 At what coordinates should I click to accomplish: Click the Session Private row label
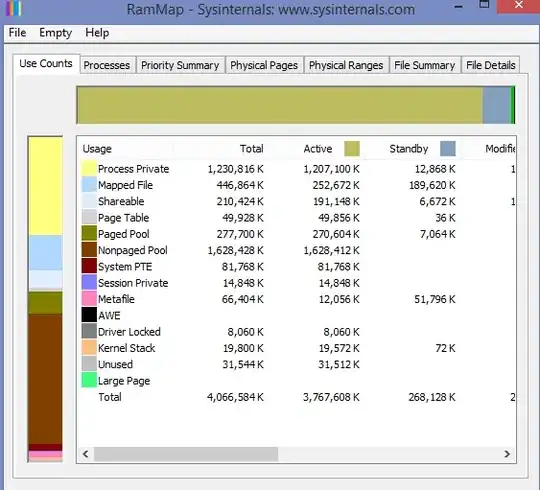(133, 283)
